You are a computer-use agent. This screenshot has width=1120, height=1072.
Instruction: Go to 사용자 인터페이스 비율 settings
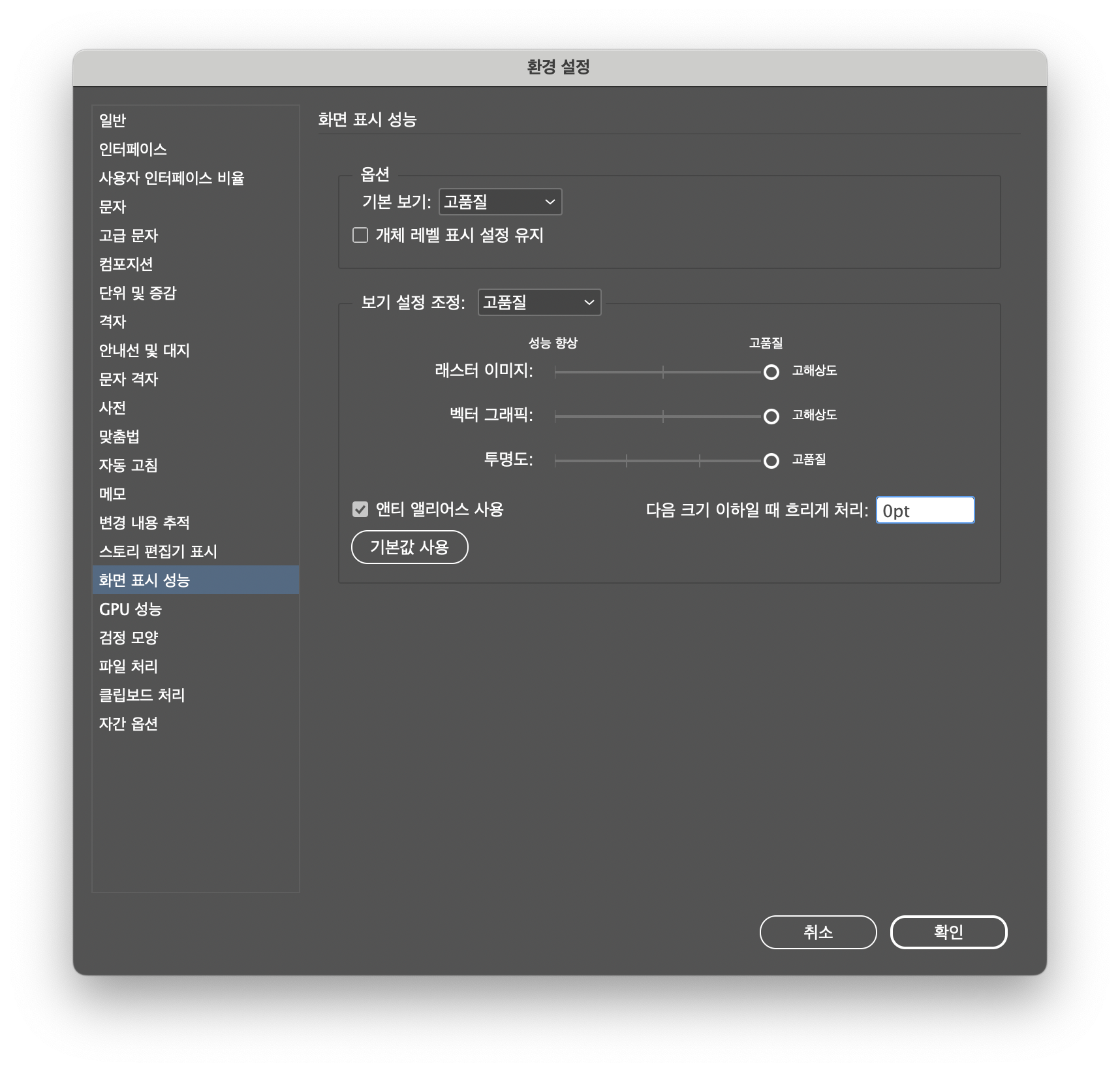(x=195, y=178)
